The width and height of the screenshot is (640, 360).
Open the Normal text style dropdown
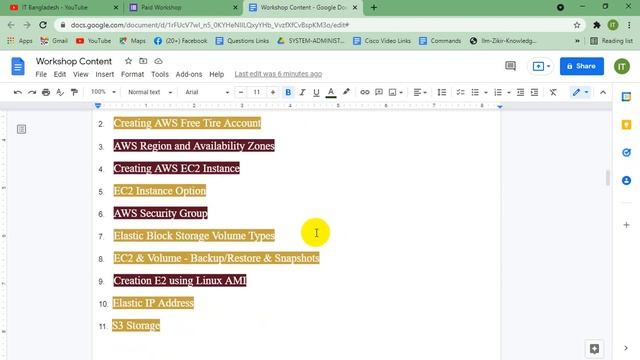pos(150,92)
